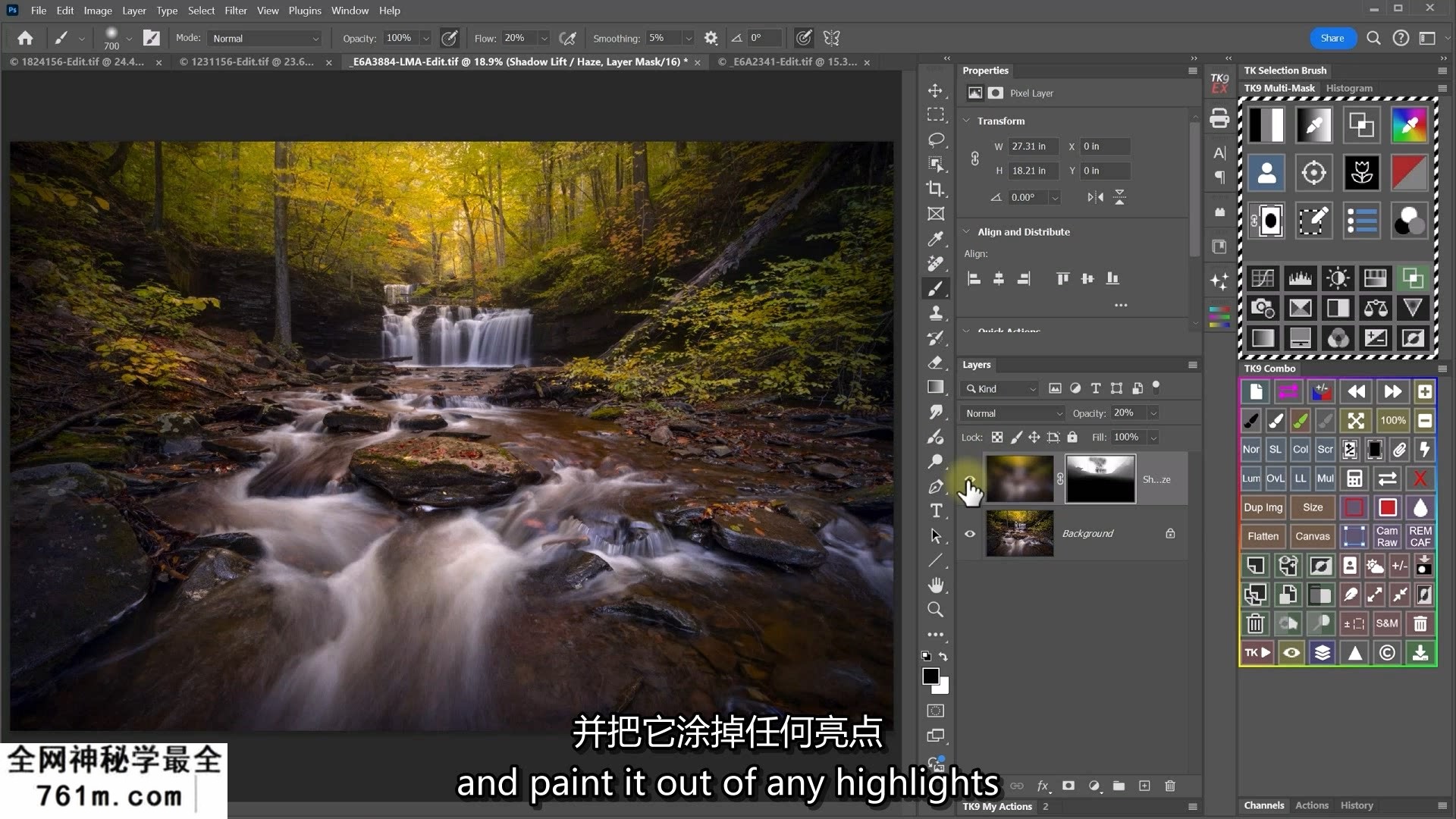Select the Hand tool
The height and width of the screenshot is (819, 1456).
(x=936, y=585)
